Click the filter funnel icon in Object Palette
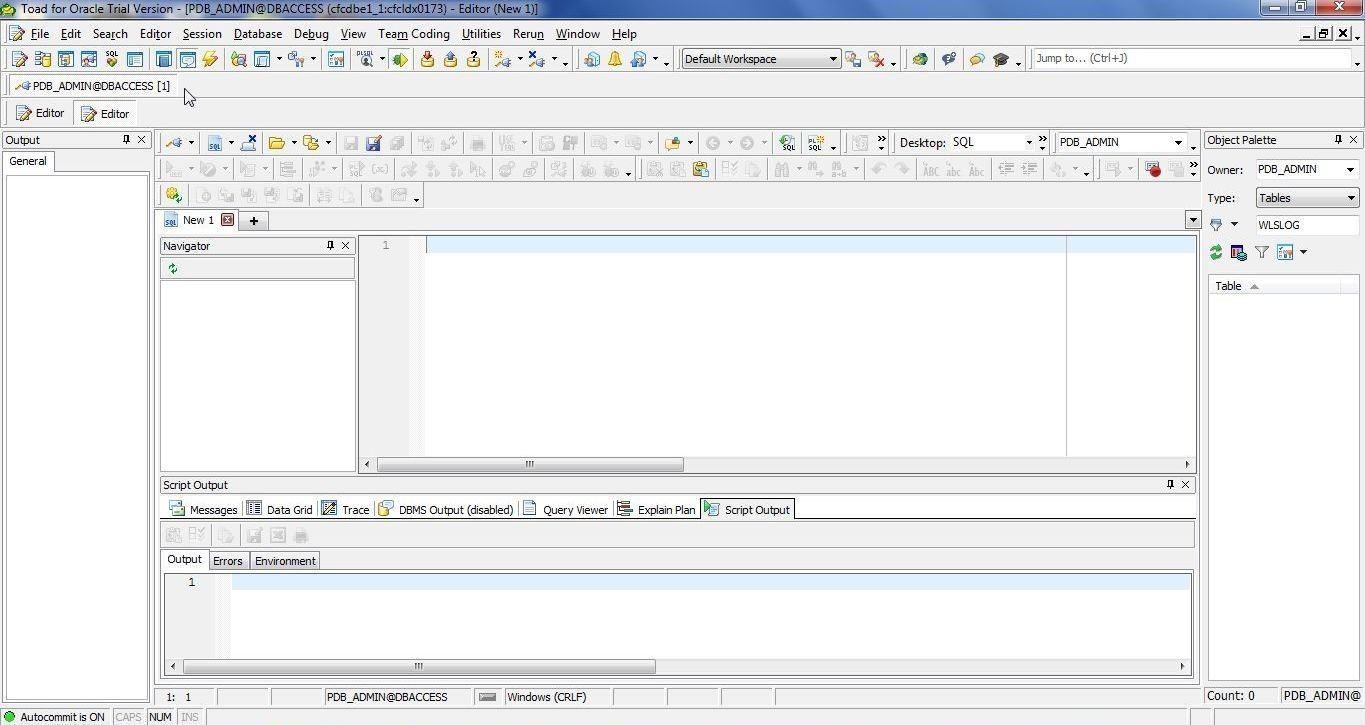The height and width of the screenshot is (725, 1365). [x=1262, y=252]
